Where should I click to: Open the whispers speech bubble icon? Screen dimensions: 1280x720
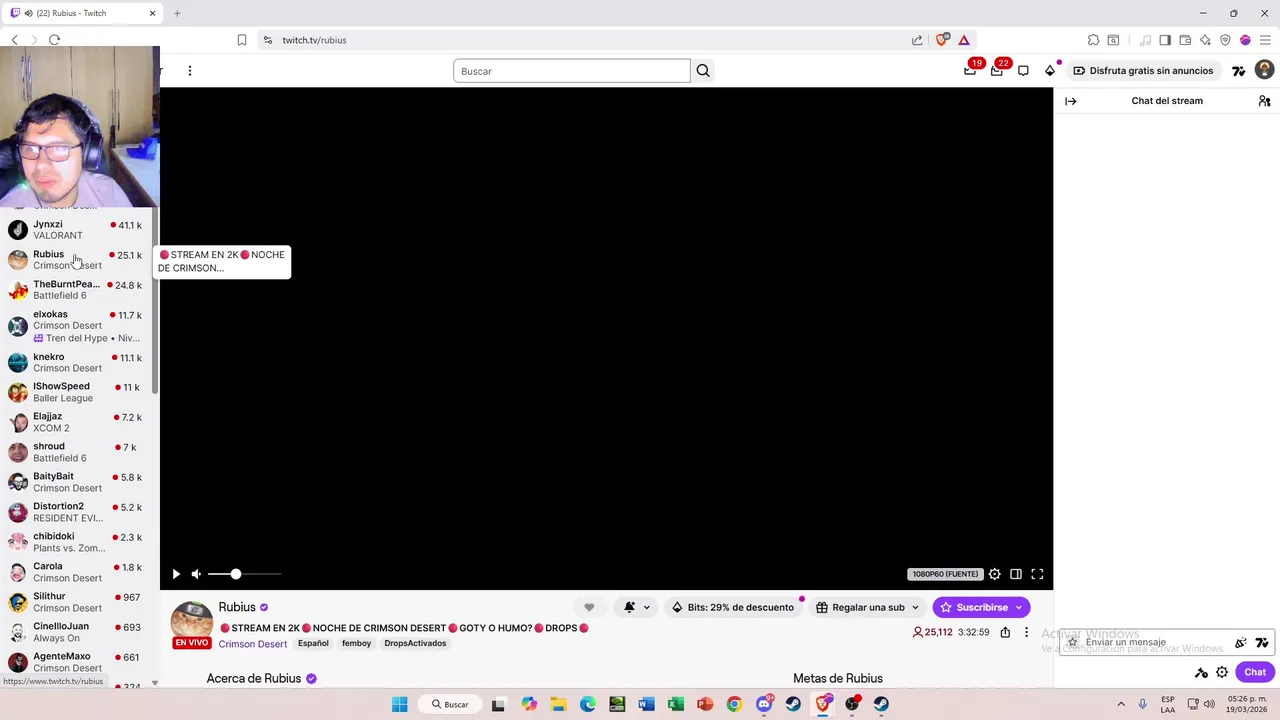(1023, 71)
